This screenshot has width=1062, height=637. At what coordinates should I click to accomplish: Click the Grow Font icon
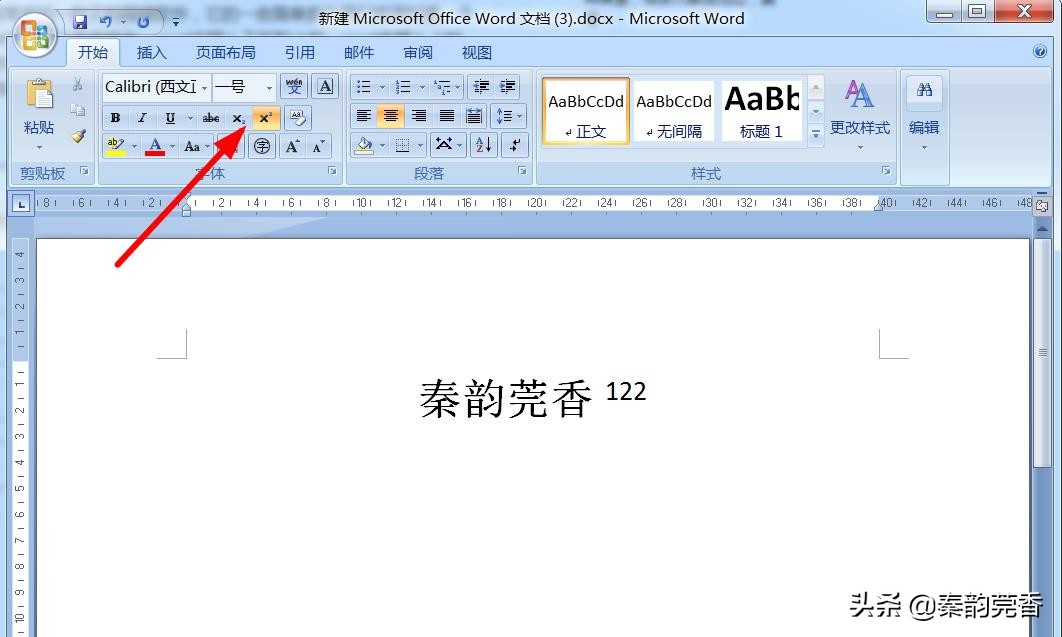coord(292,146)
